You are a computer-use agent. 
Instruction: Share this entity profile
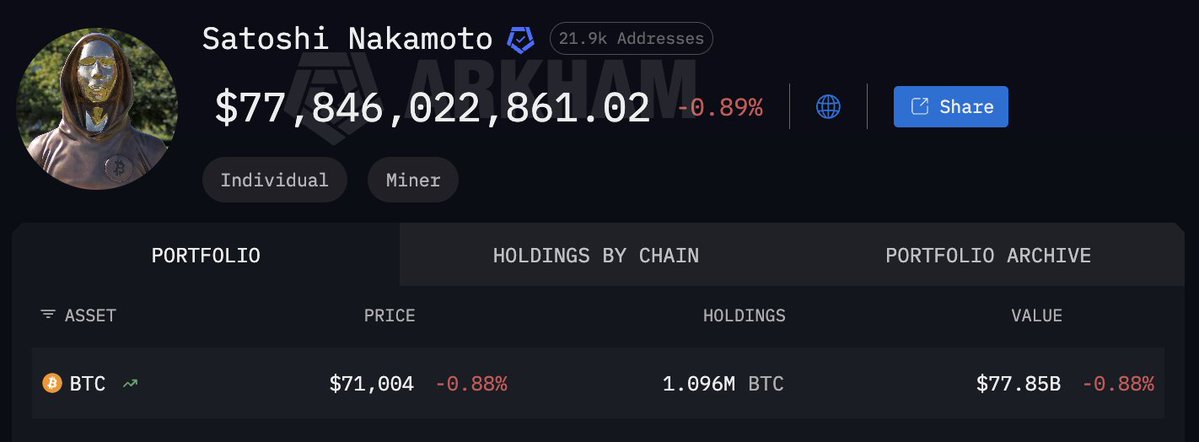950,107
